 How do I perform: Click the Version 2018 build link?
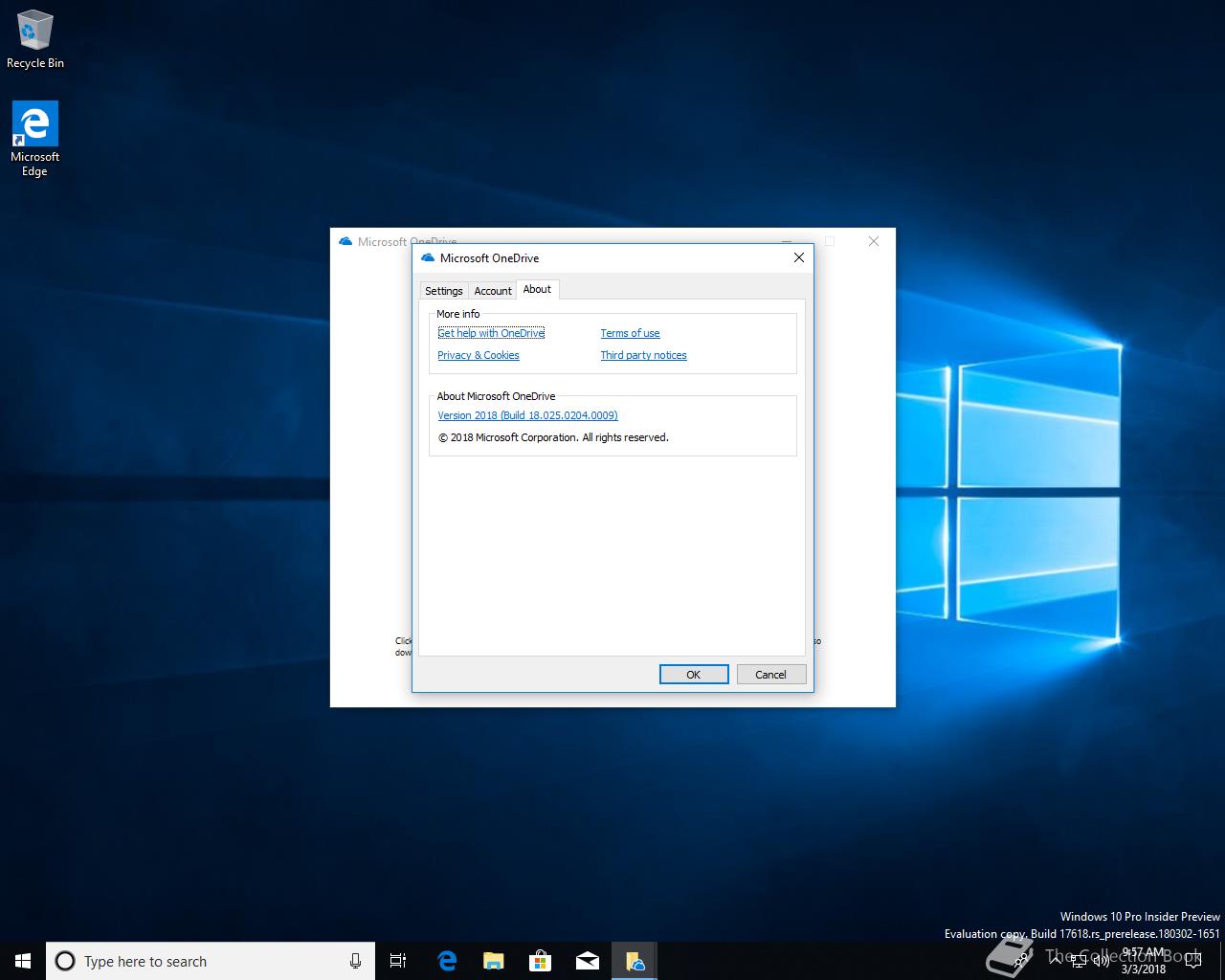coord(527,415)
